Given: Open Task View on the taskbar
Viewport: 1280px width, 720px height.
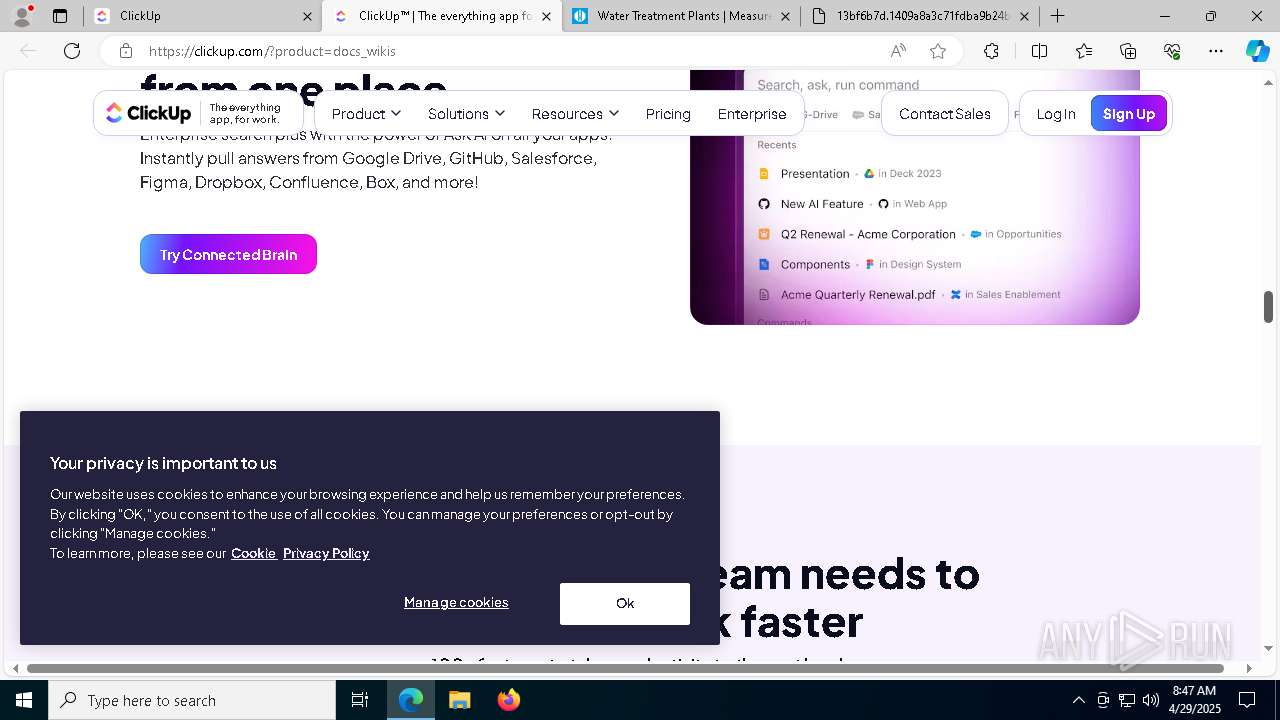Looking at the screenshot, I should click(360, 700).
